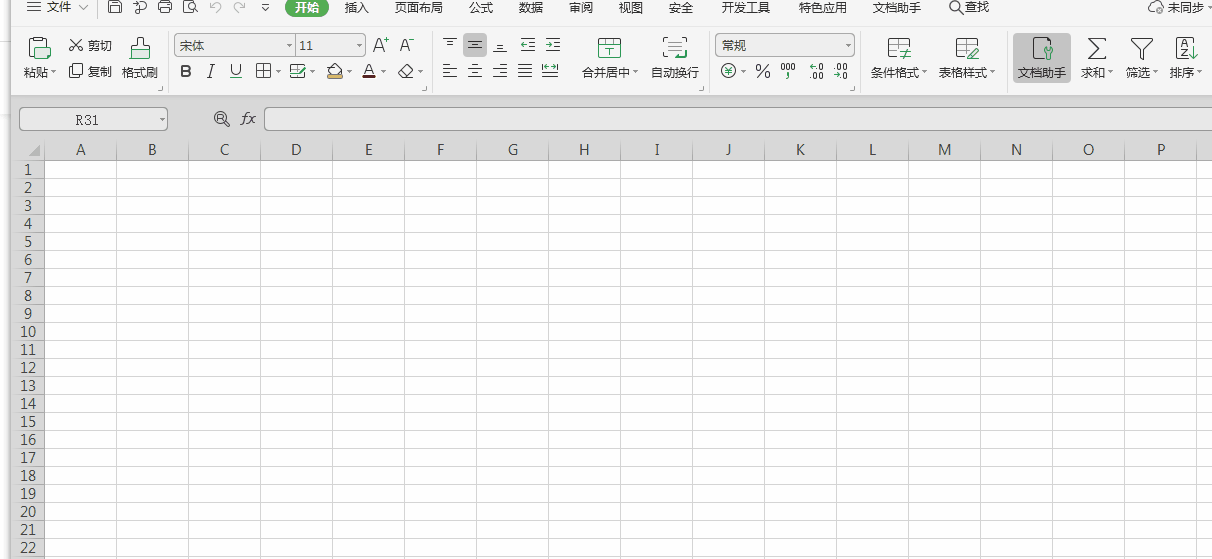Expand fill color dropdown arrow
This screenshot has width=1212, height=559.
[x=349, y=72]
